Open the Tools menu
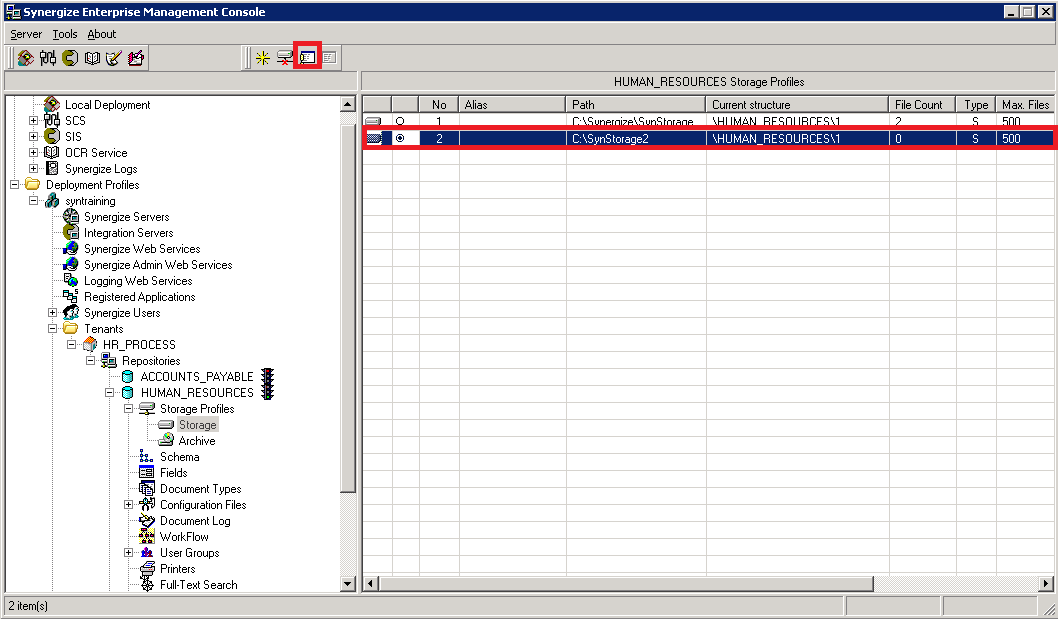The image size is (1058, 619). pos(65,34)
